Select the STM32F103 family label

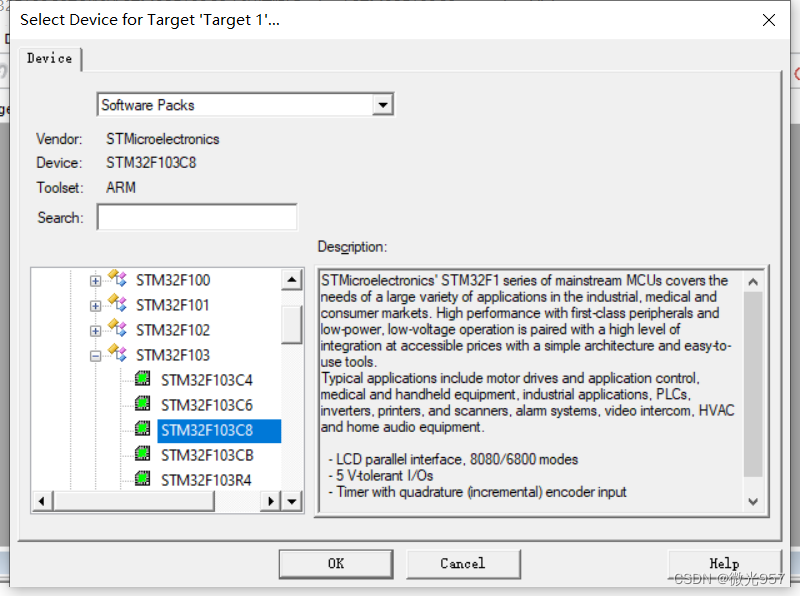pyautogui.click(x=173, y=355)
